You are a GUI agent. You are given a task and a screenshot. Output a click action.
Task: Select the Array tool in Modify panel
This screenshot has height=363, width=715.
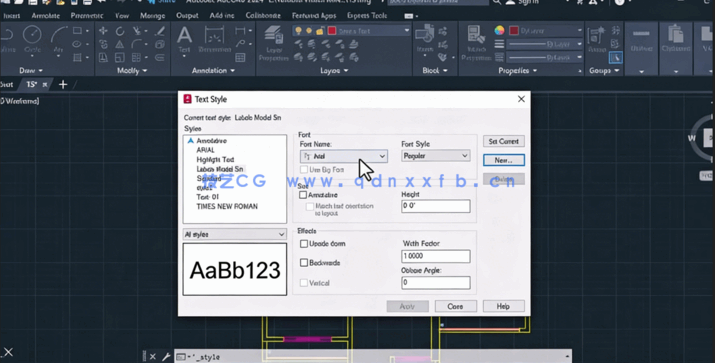[136, 57]
